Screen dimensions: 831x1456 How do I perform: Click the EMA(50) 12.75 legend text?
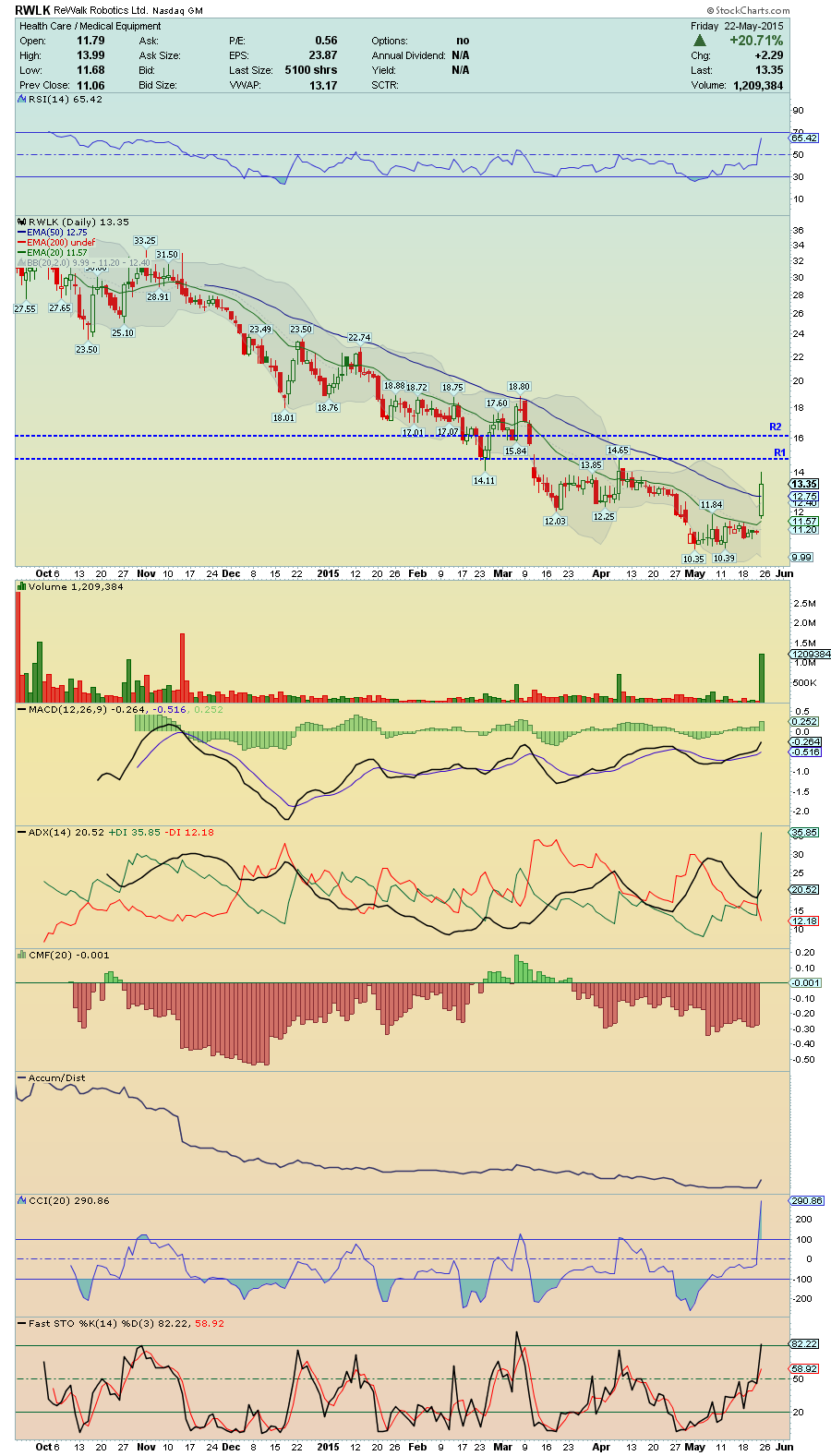point(56,233)
